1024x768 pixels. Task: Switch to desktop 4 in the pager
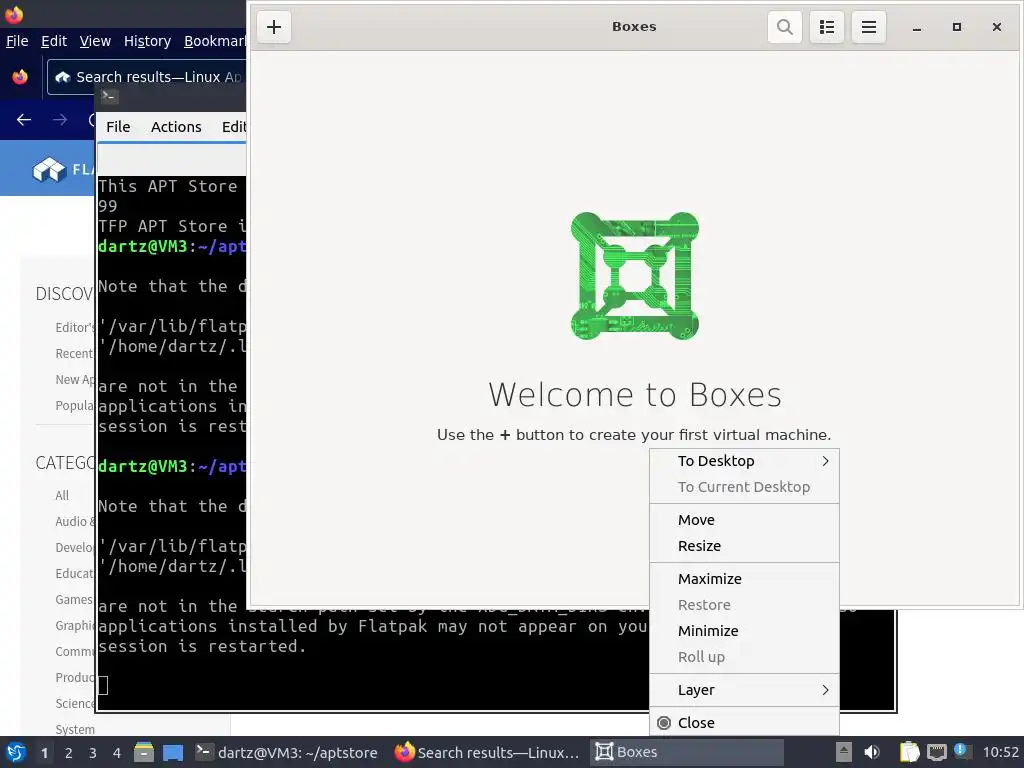[x=117, y=753]
